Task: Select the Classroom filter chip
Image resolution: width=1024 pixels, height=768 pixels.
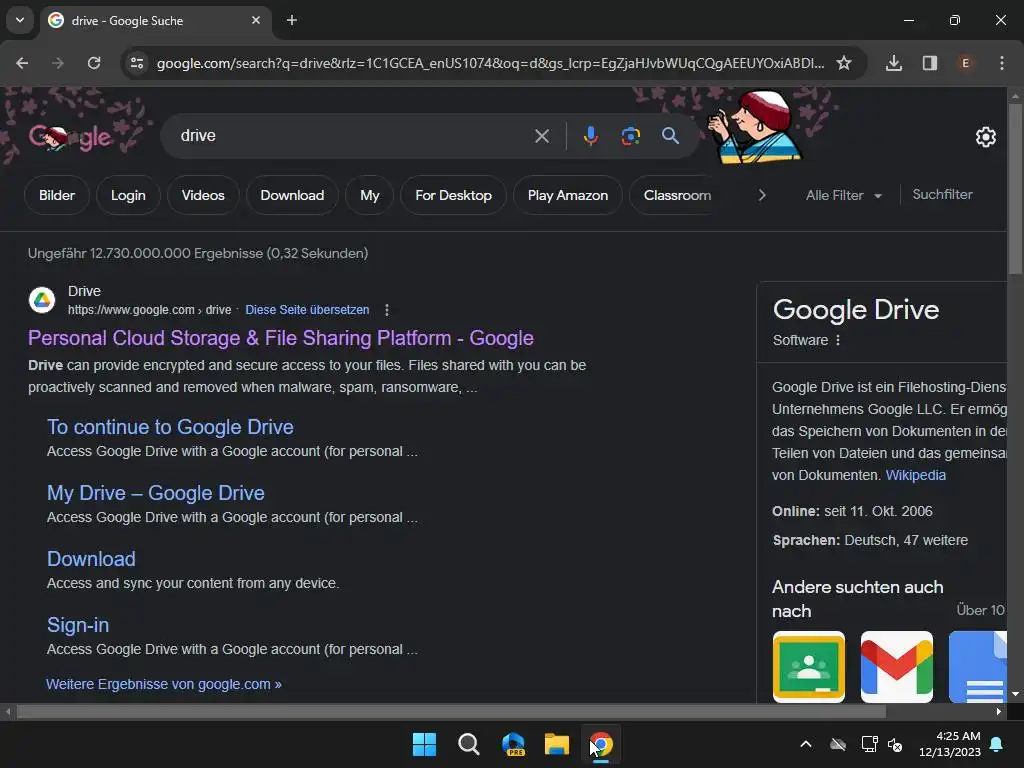Action: pyautogui.click(x=677, y=195)
